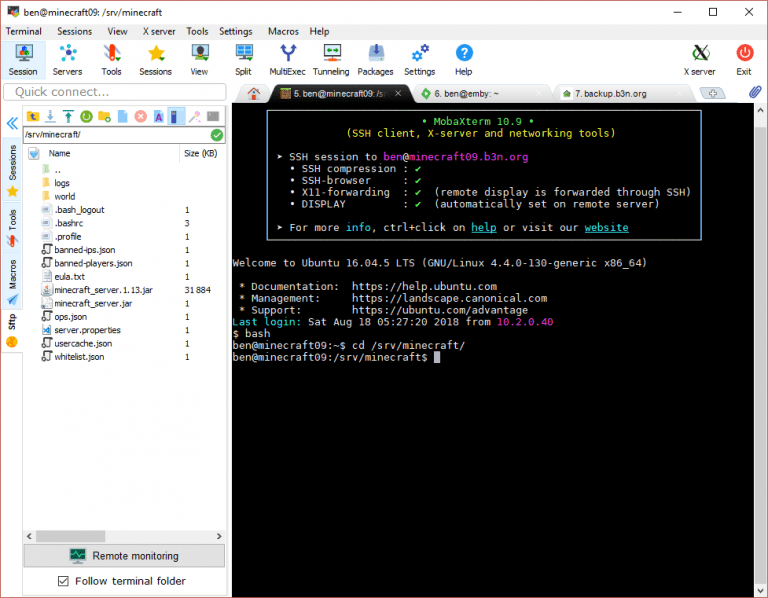Screen dimensions: 768x598
Task: Select the Sessions vertical sidebar tab
Action: pos(12,162)
